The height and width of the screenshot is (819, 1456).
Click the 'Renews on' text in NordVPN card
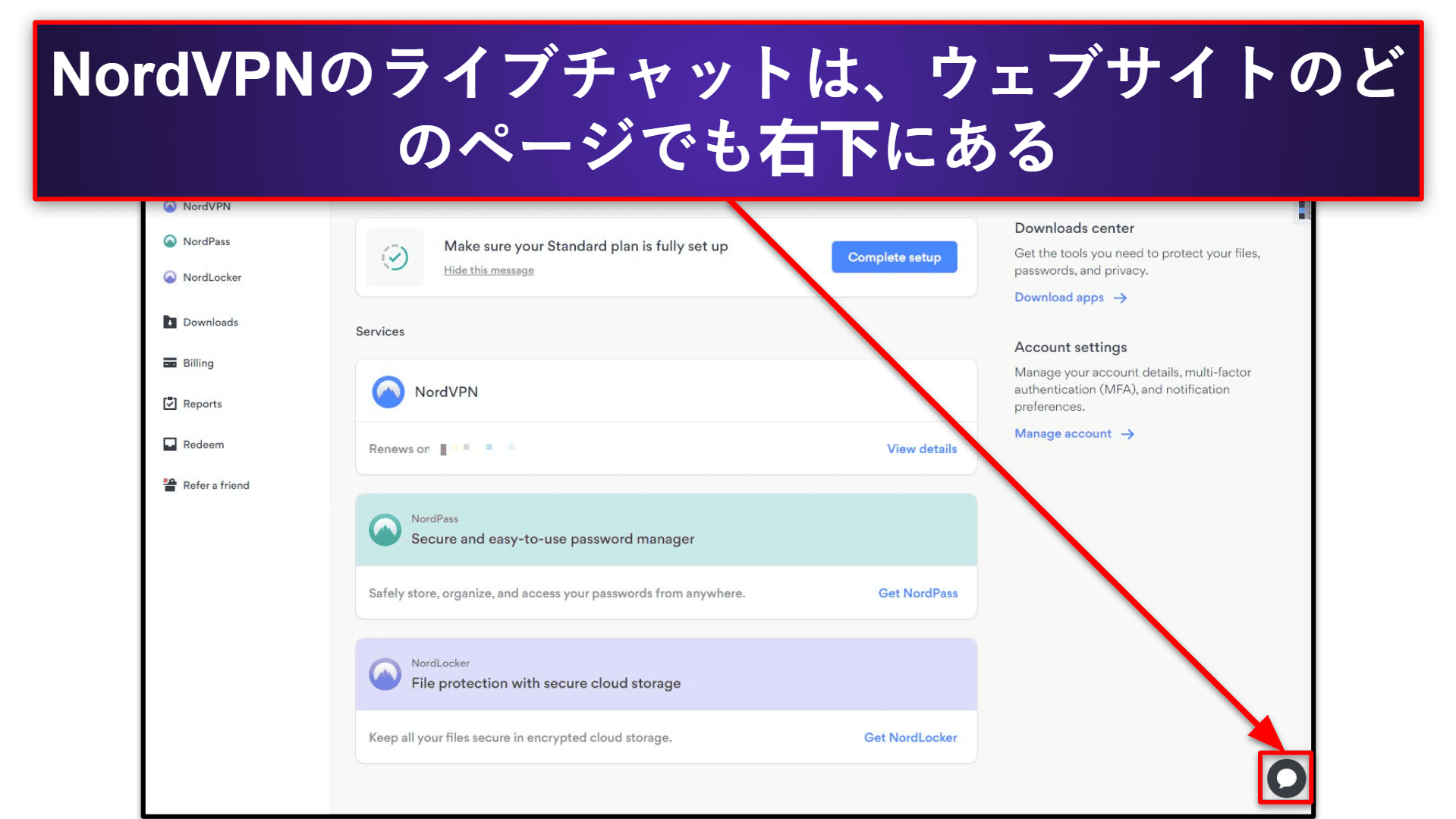click(399, 449)
